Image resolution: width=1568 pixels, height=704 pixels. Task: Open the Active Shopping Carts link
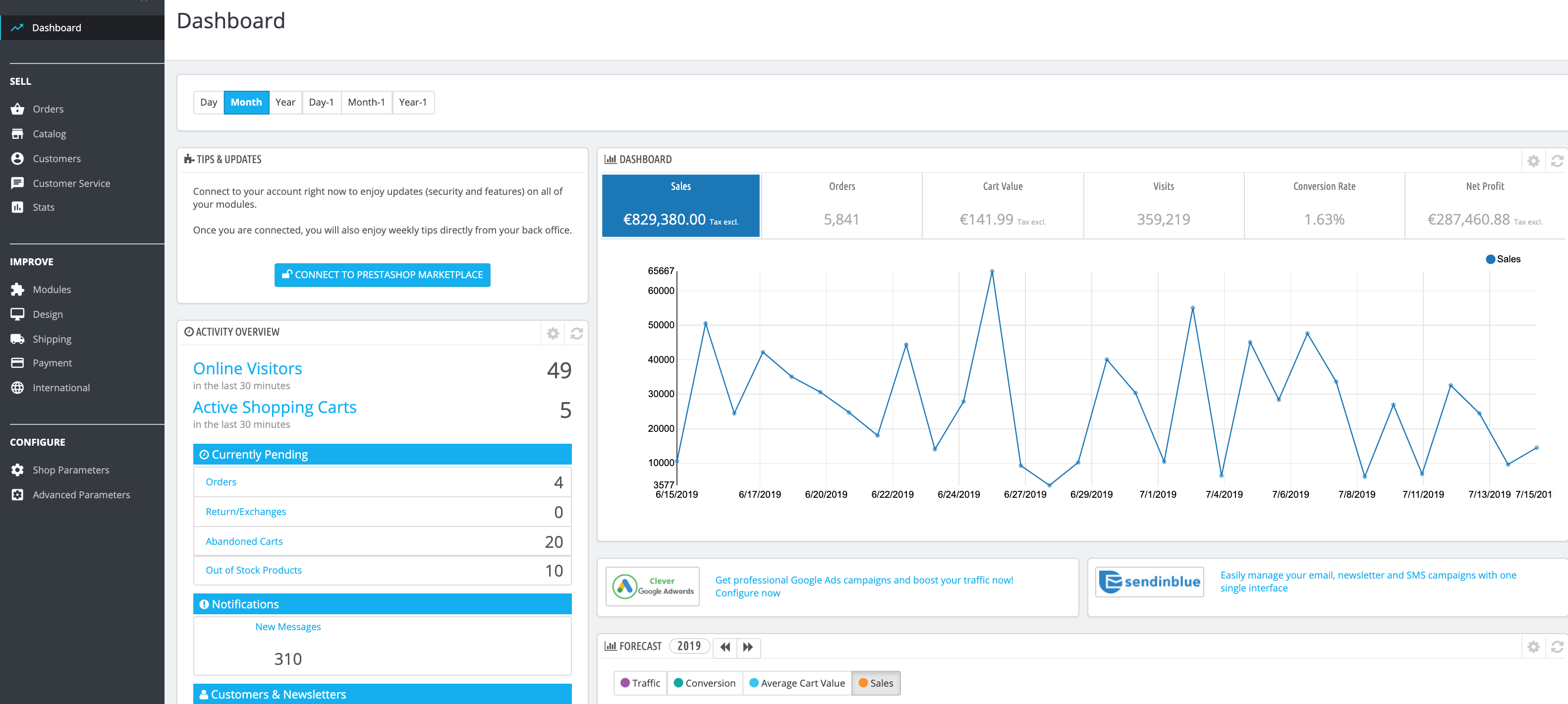[275, 407]
